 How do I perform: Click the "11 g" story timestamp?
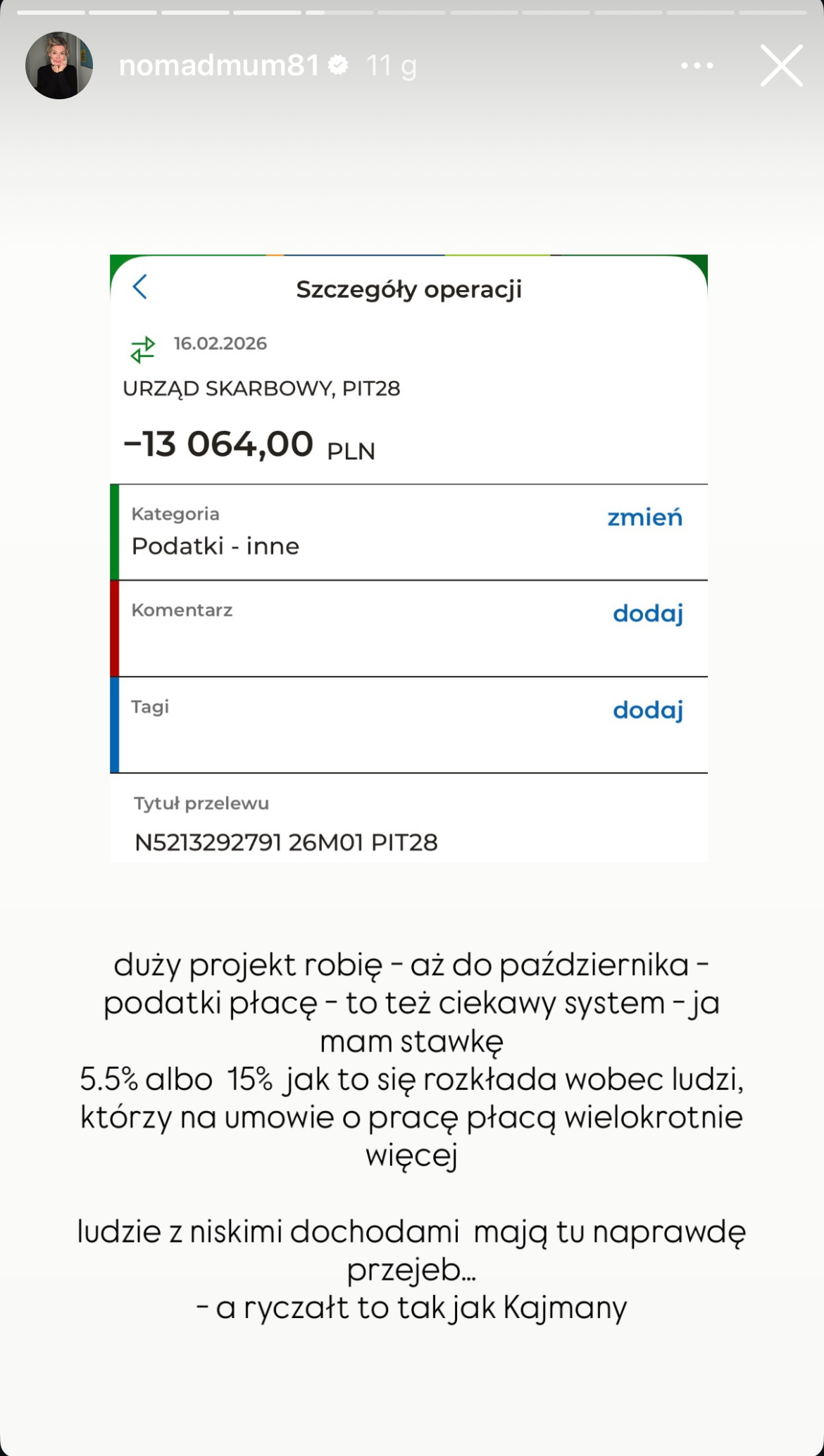pyautogui.click(x=392, y=65)
